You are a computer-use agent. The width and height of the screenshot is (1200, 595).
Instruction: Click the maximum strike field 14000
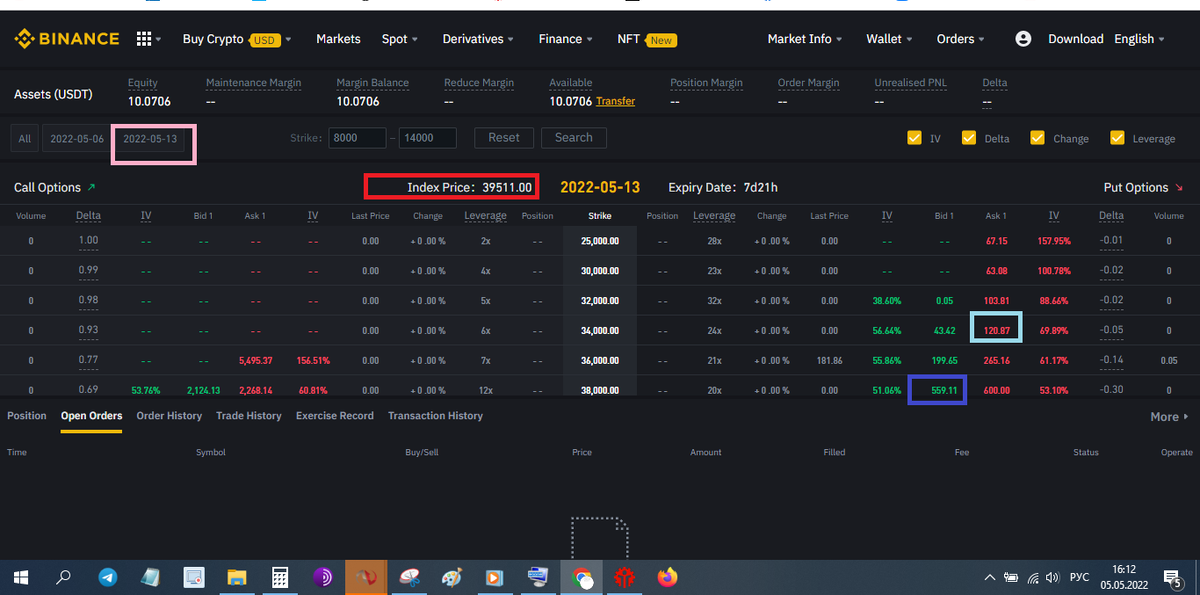[427, 138]
